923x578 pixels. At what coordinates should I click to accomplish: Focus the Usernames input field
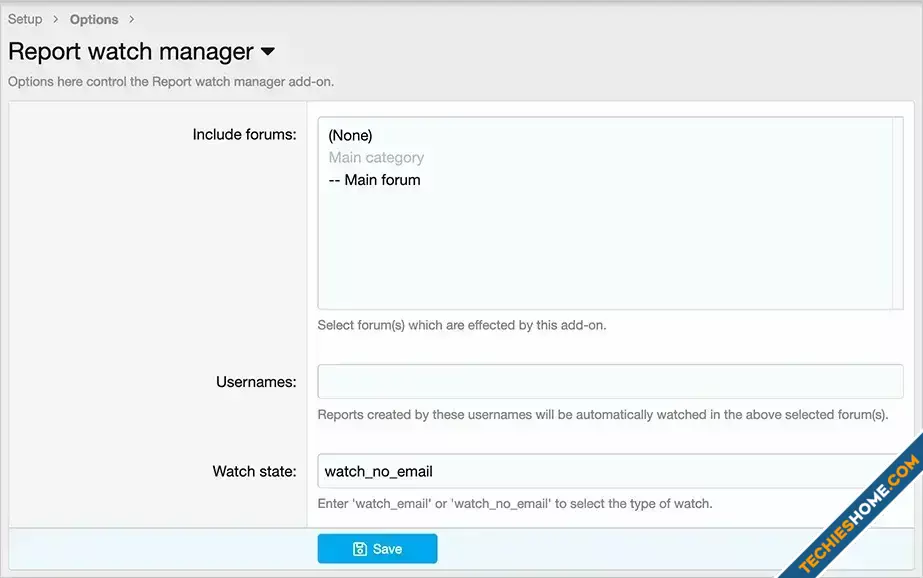click(610, 381)
